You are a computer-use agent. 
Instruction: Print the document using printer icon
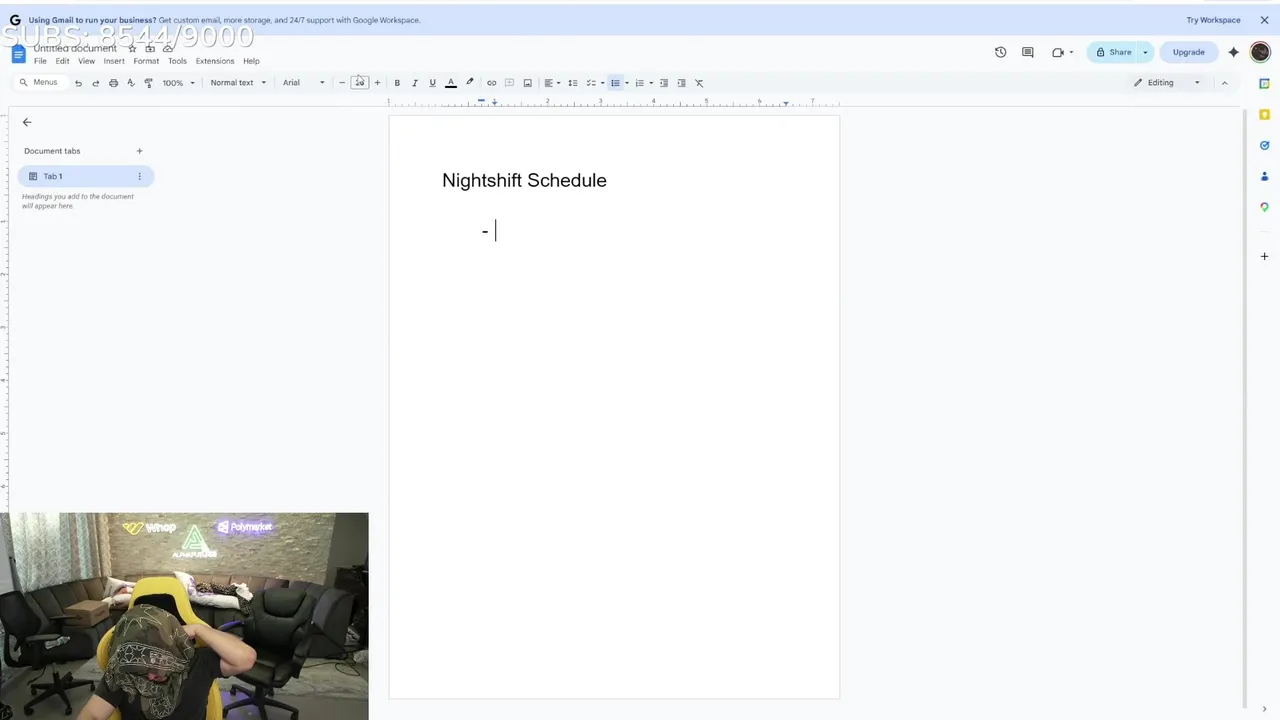pyautogui.click(x=113, y=83)
